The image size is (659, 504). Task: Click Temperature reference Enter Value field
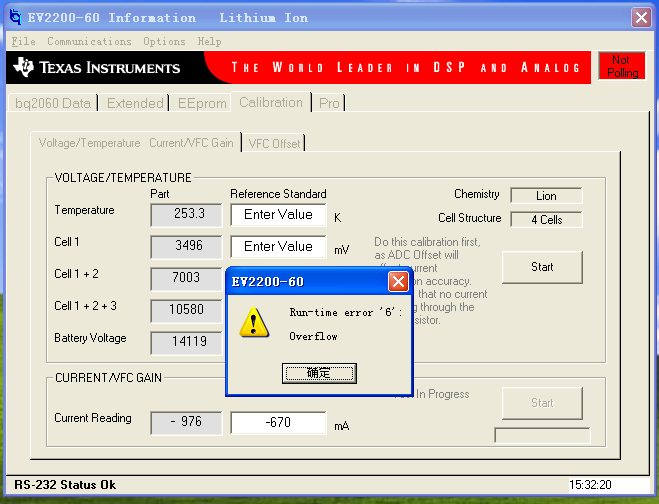coord(278,215)
